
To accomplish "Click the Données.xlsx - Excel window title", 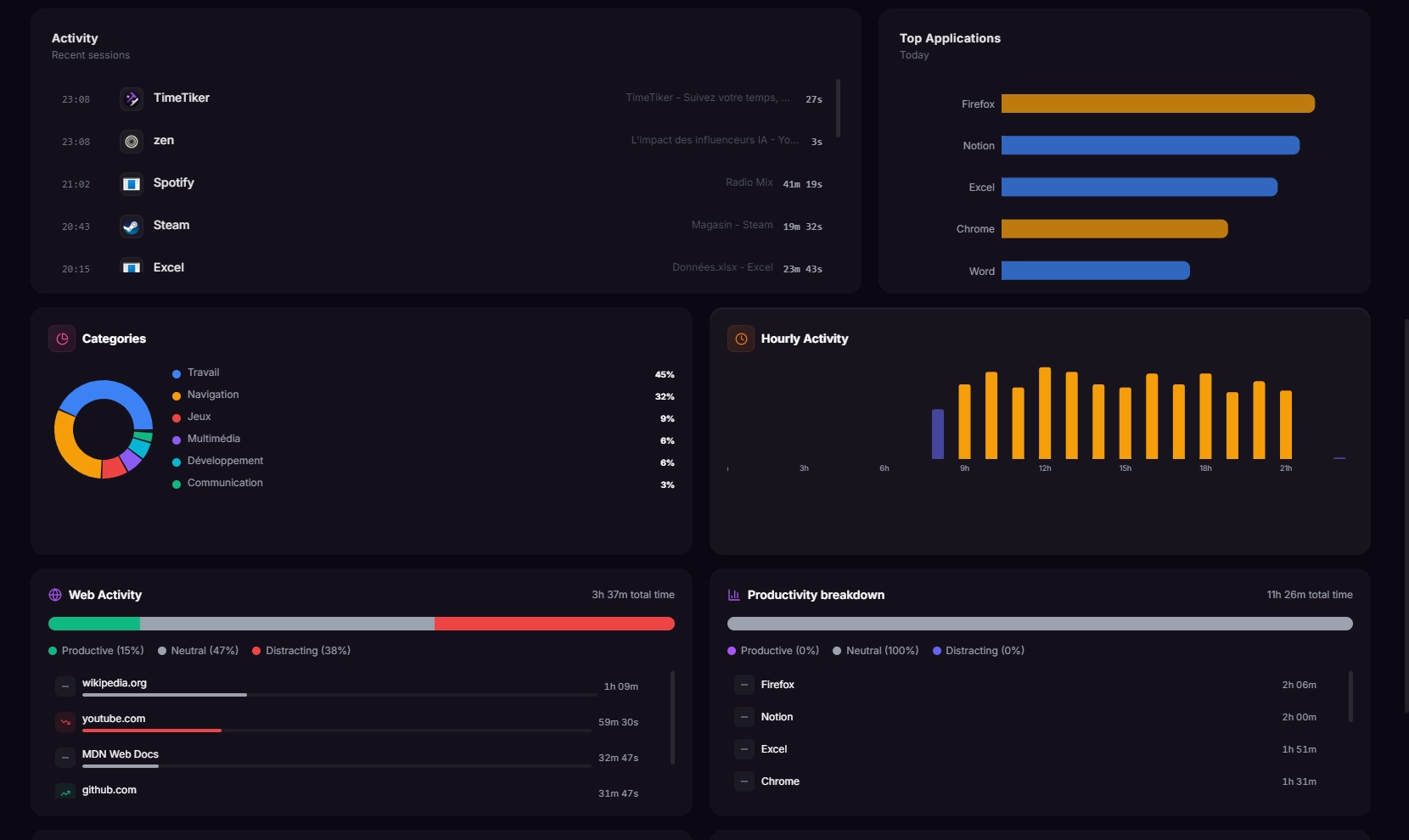I will [x=722, y=267].
